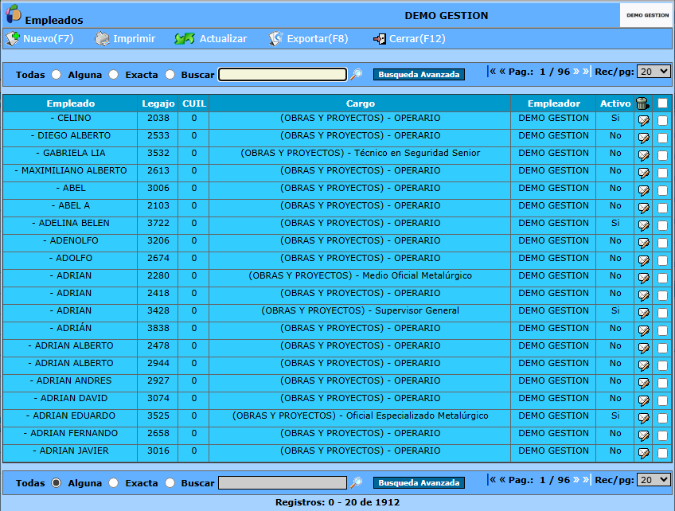Open edit icon for CELINO row
Image resolution: width=675 pixels, height=511 pixels.
pos(643,121)
